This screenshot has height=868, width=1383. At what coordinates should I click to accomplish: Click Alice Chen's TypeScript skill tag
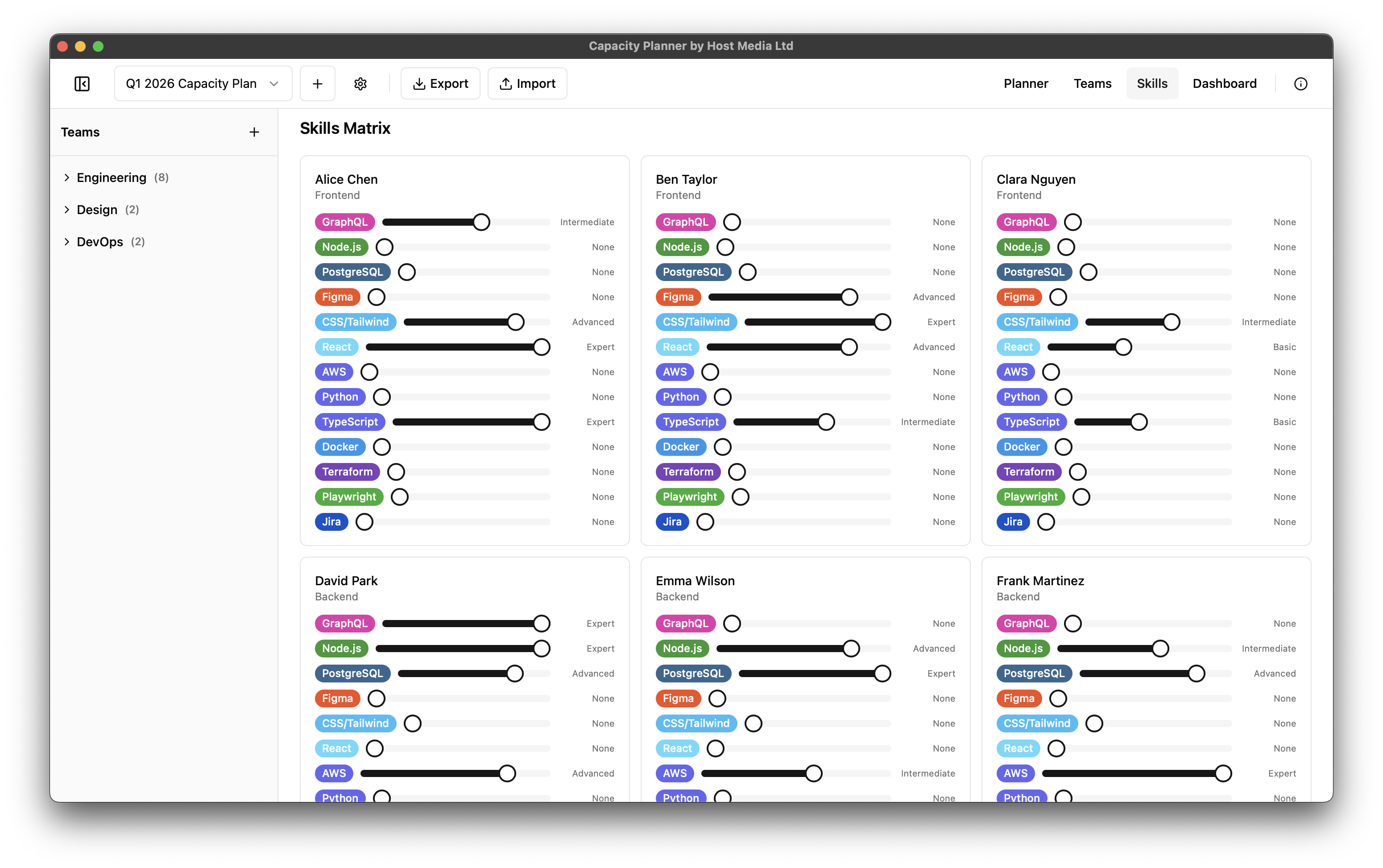pos(350,422)
